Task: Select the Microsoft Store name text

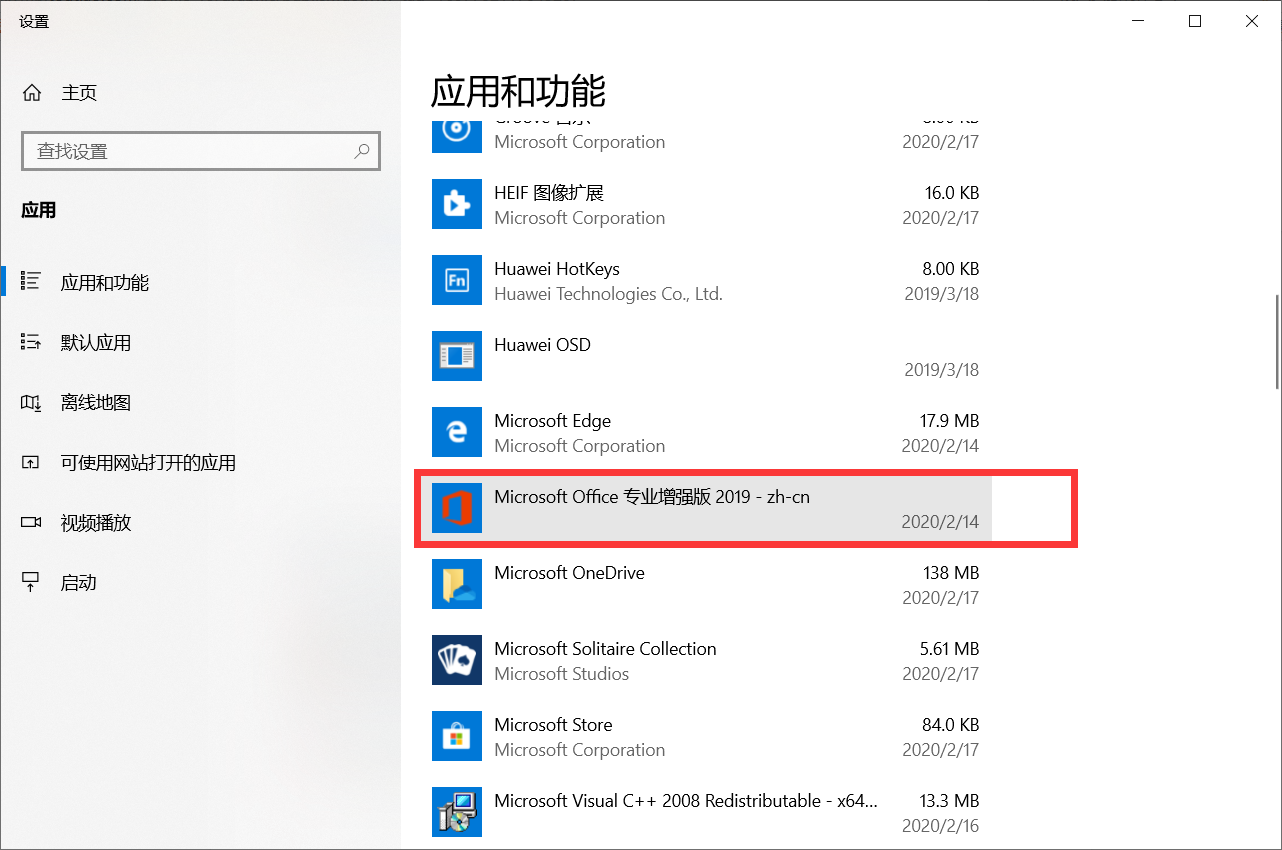Action: tap(553, 725)
